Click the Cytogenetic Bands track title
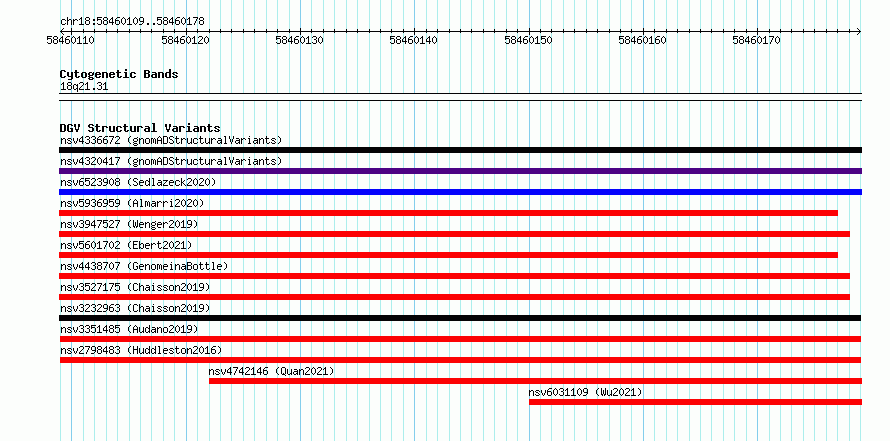This screenshot has height=441, width=890. [119, 74]
